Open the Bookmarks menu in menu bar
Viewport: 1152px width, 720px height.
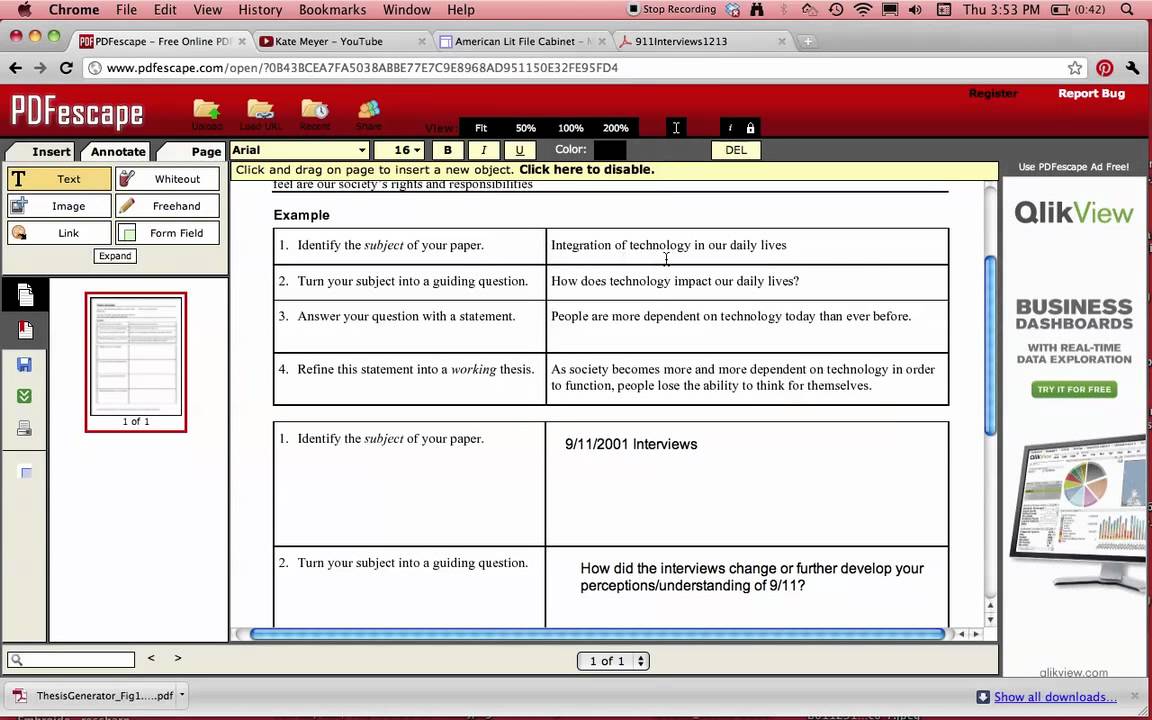[x=332, y=10]
